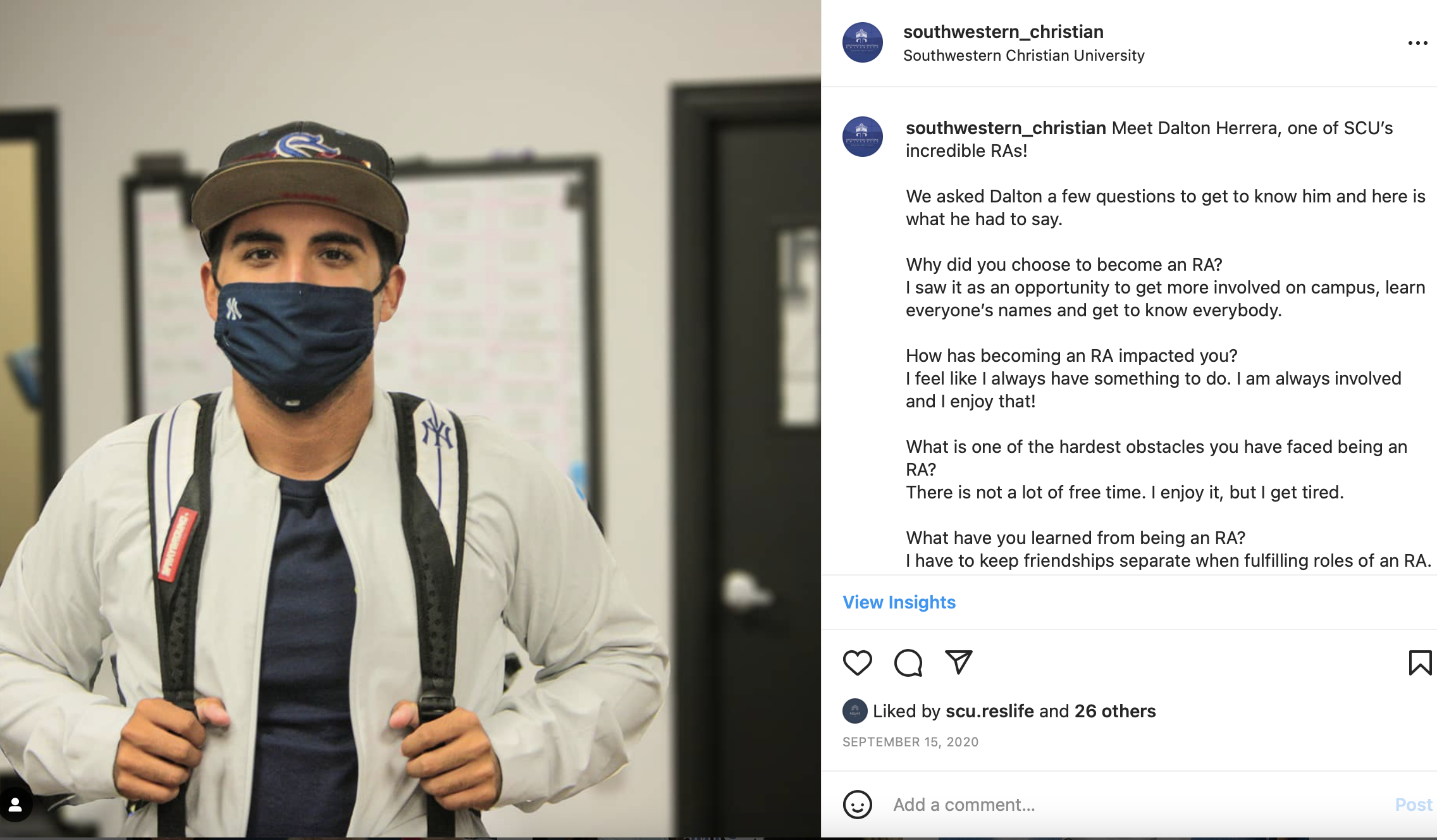
Task: Like the post with the heart icon
Action: (x=858, y=663)
